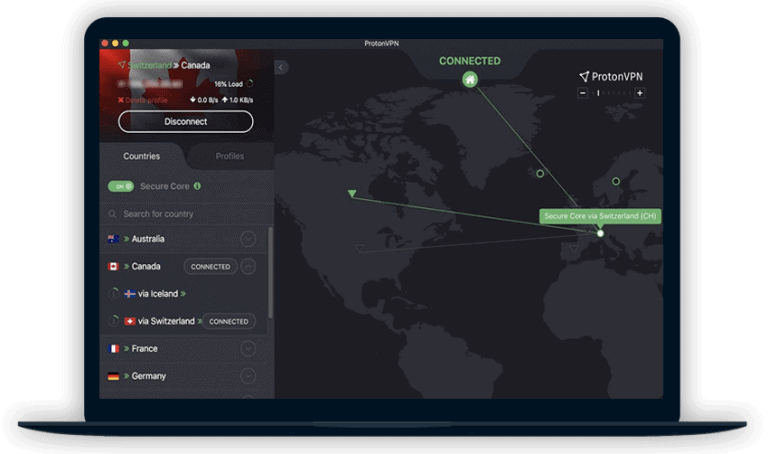The image size is (768, 454).
Task: Open Secure Core info icon
Action: pos(197,186)
